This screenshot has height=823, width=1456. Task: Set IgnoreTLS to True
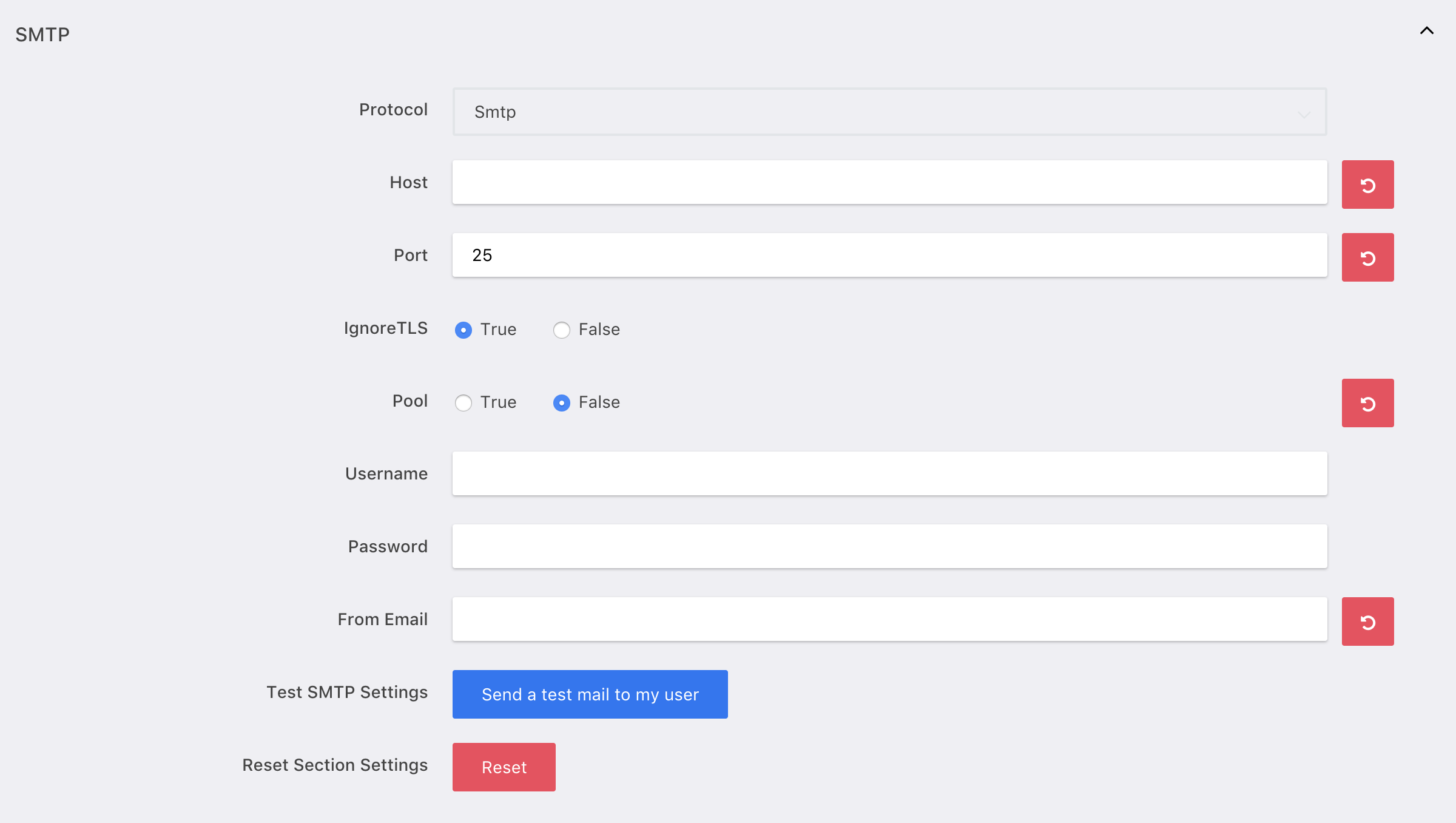point(463,330)
